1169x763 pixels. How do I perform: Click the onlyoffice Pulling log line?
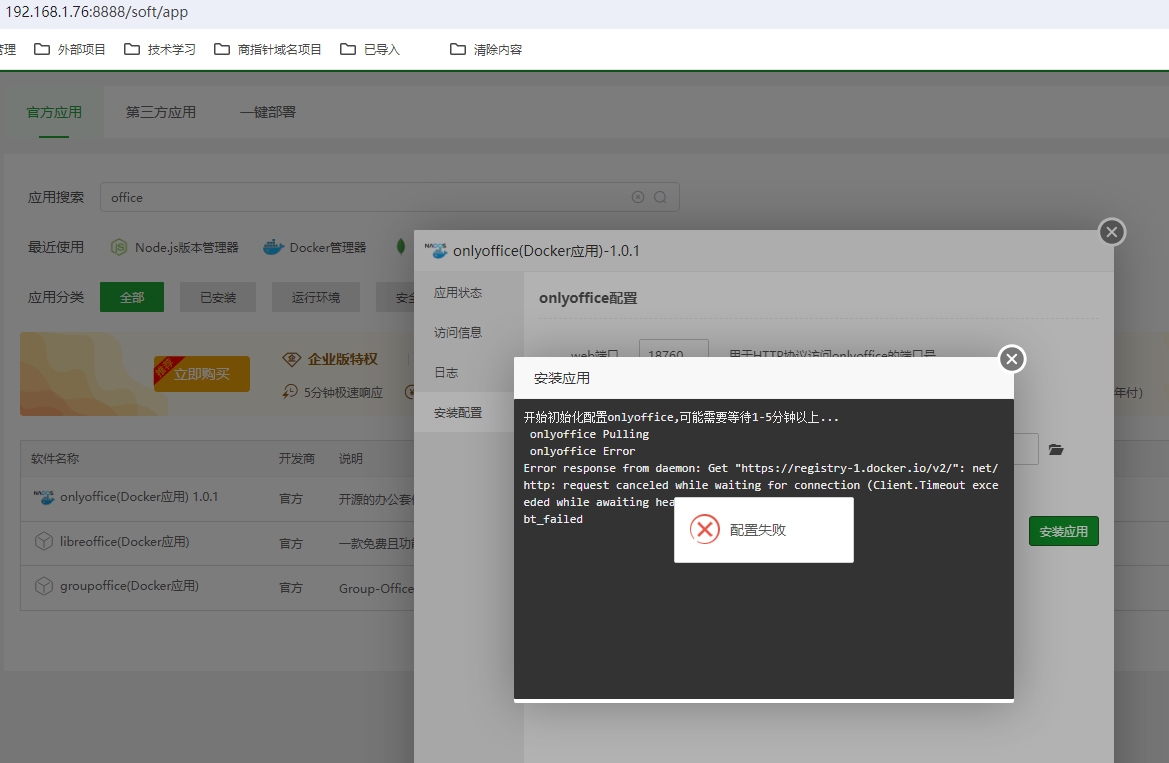589,434
